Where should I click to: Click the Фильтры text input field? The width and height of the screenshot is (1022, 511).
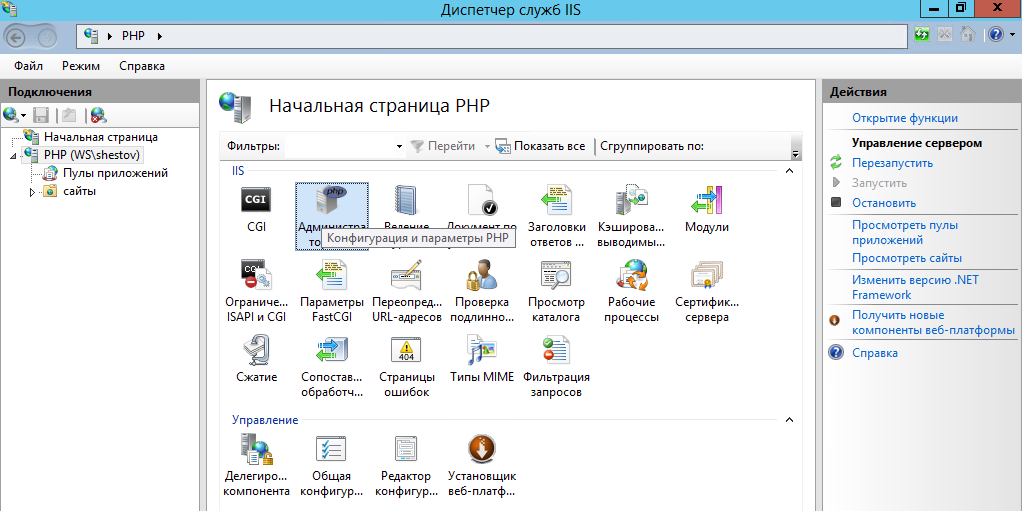tap(339, 147)
